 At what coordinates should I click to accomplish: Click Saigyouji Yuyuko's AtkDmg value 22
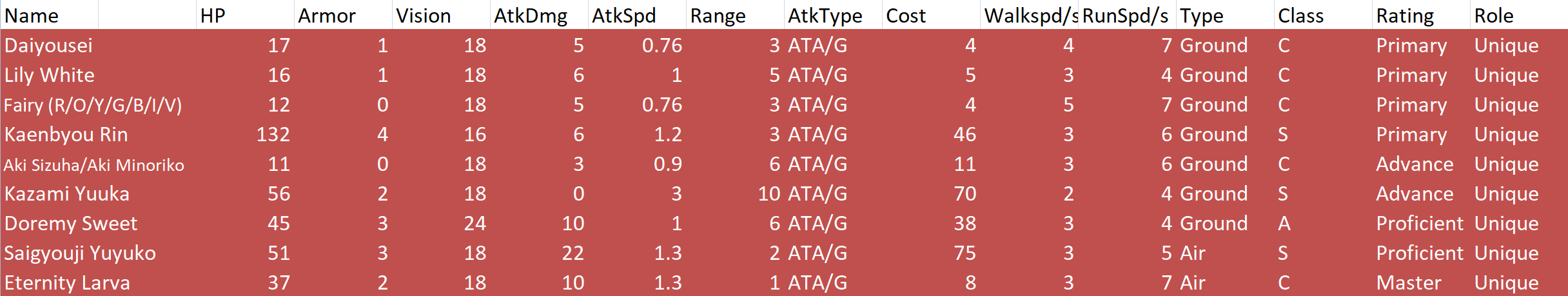[573, 253]
